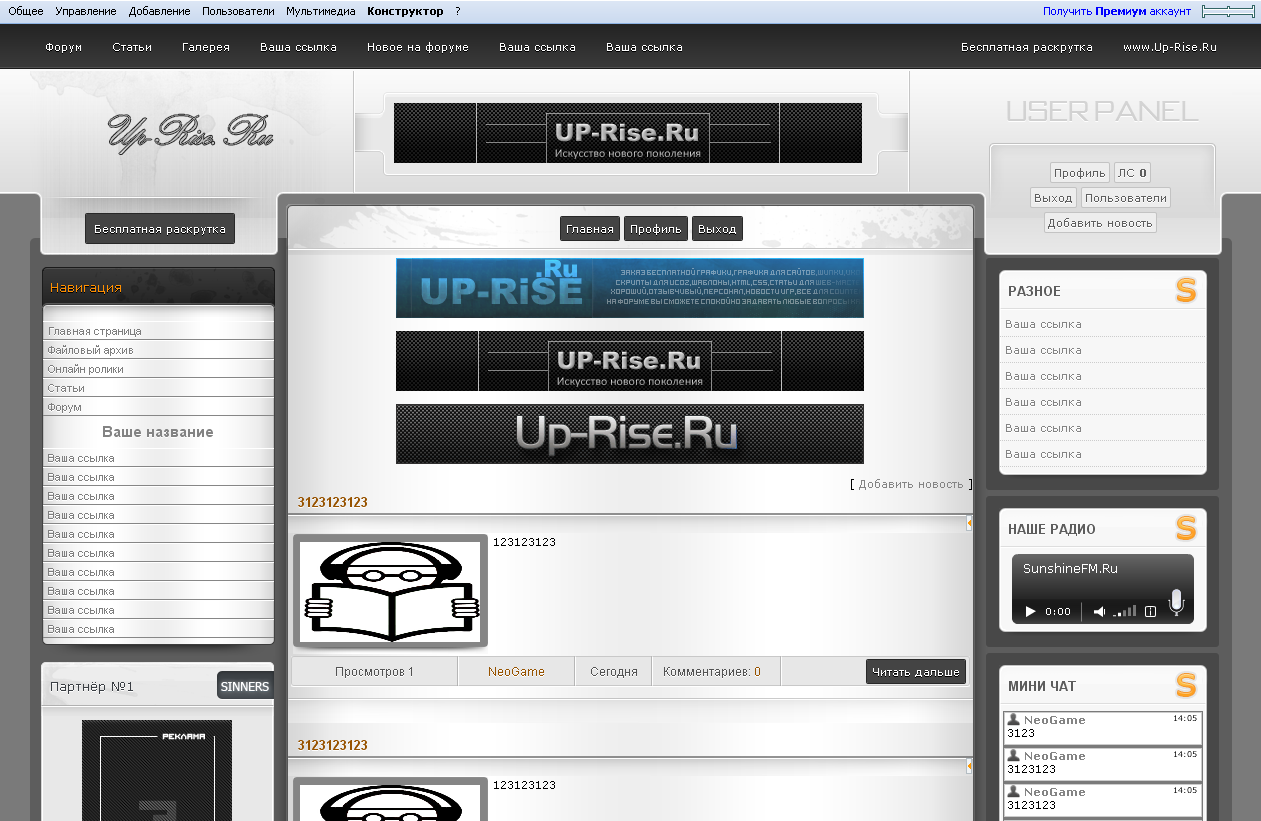1261x821 pixels.
Task: Click the Up-Rise.Ru script logo
Action: (x=190, y=133)
